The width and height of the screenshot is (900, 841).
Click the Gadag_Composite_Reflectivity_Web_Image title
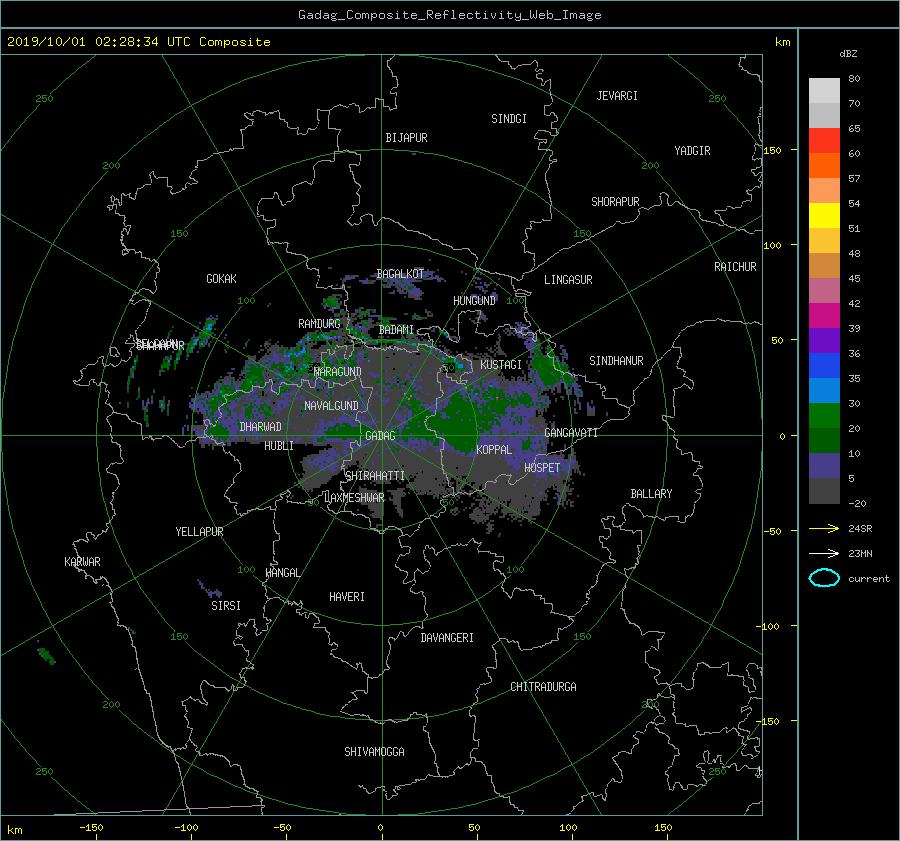tap(449, 15)
